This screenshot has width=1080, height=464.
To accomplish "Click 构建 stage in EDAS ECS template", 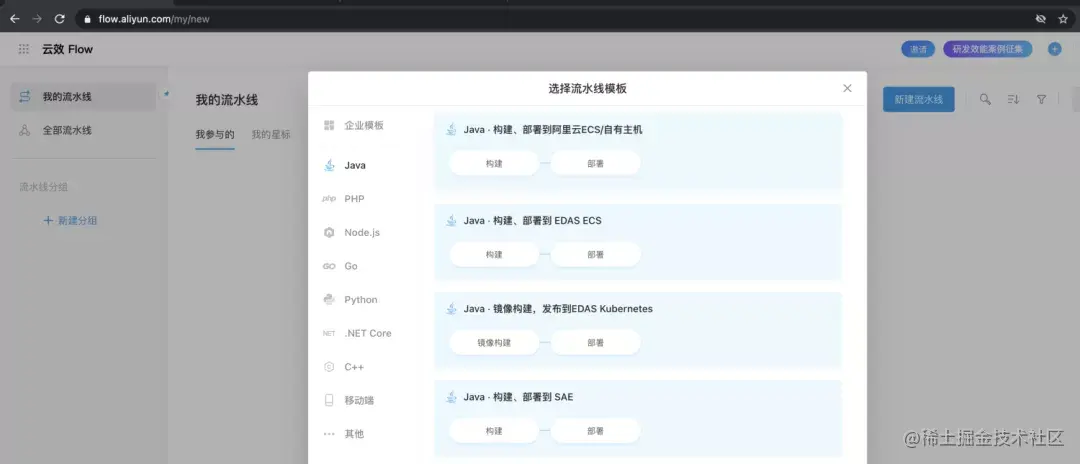I will pyautogui.click(x=494, y=255).
